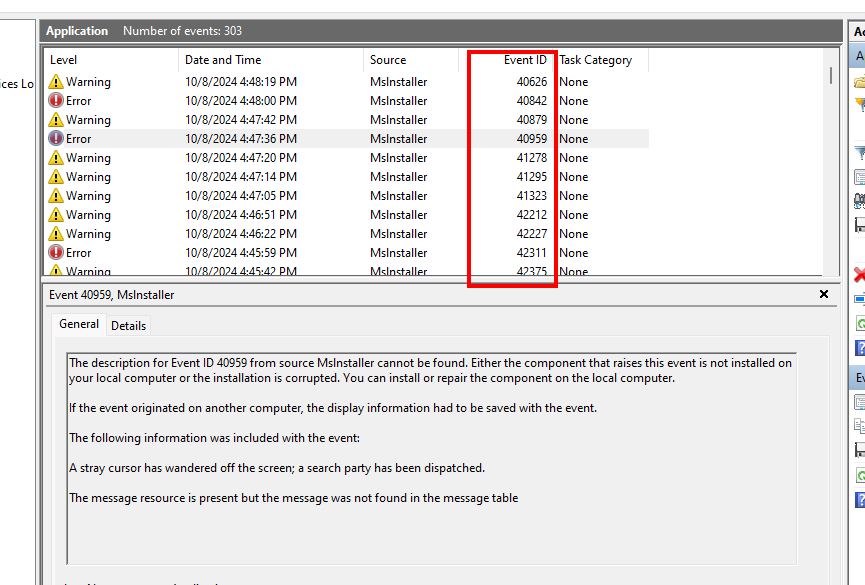Screen dimensions: 865x585
Task: Click Event ID value 41295
Action: click(x=532, y=177)
